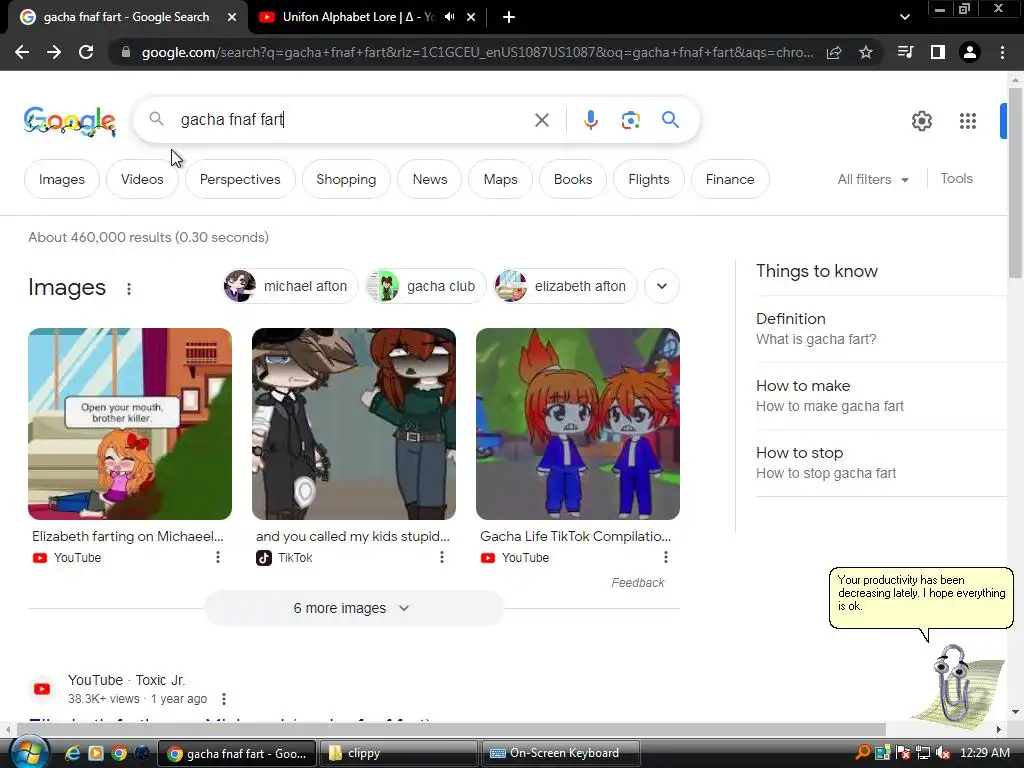Filter results by Images
Image resolution: width=1024 pixels, height=768 pixels.
pyautogui.click(x=61, y=179)
